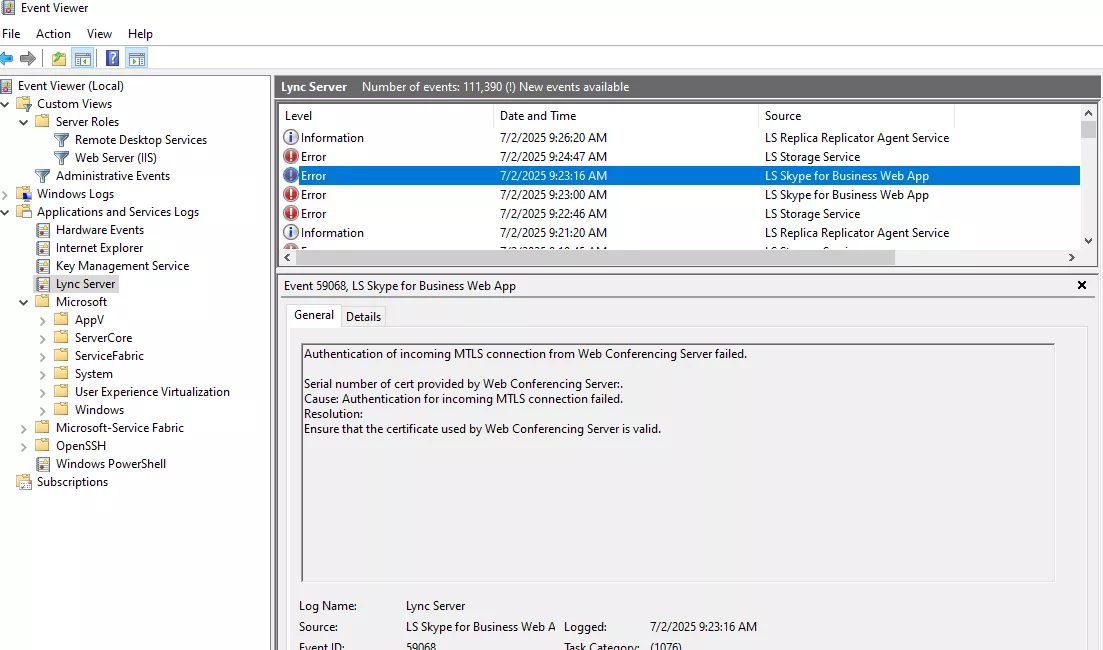Click the error icon of the 9:24:47 AM event

pyautogui.click(x=291, y=156)
